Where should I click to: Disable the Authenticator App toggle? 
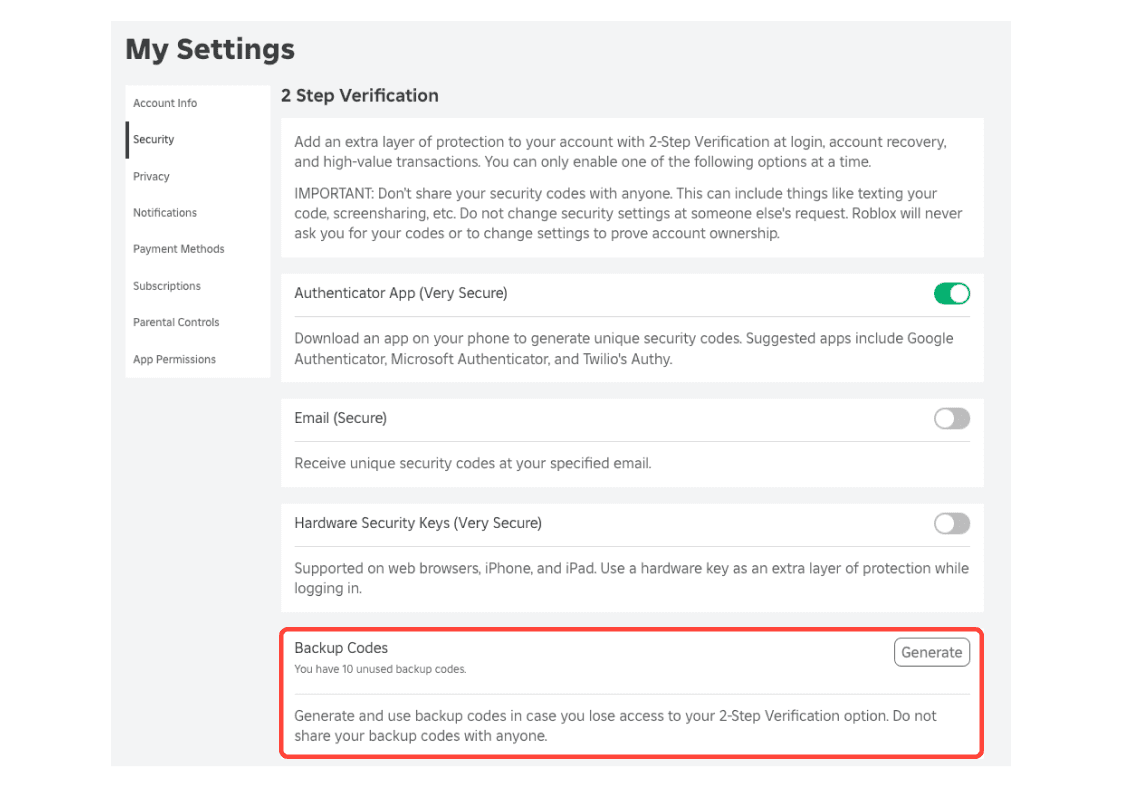coord(951,293)
